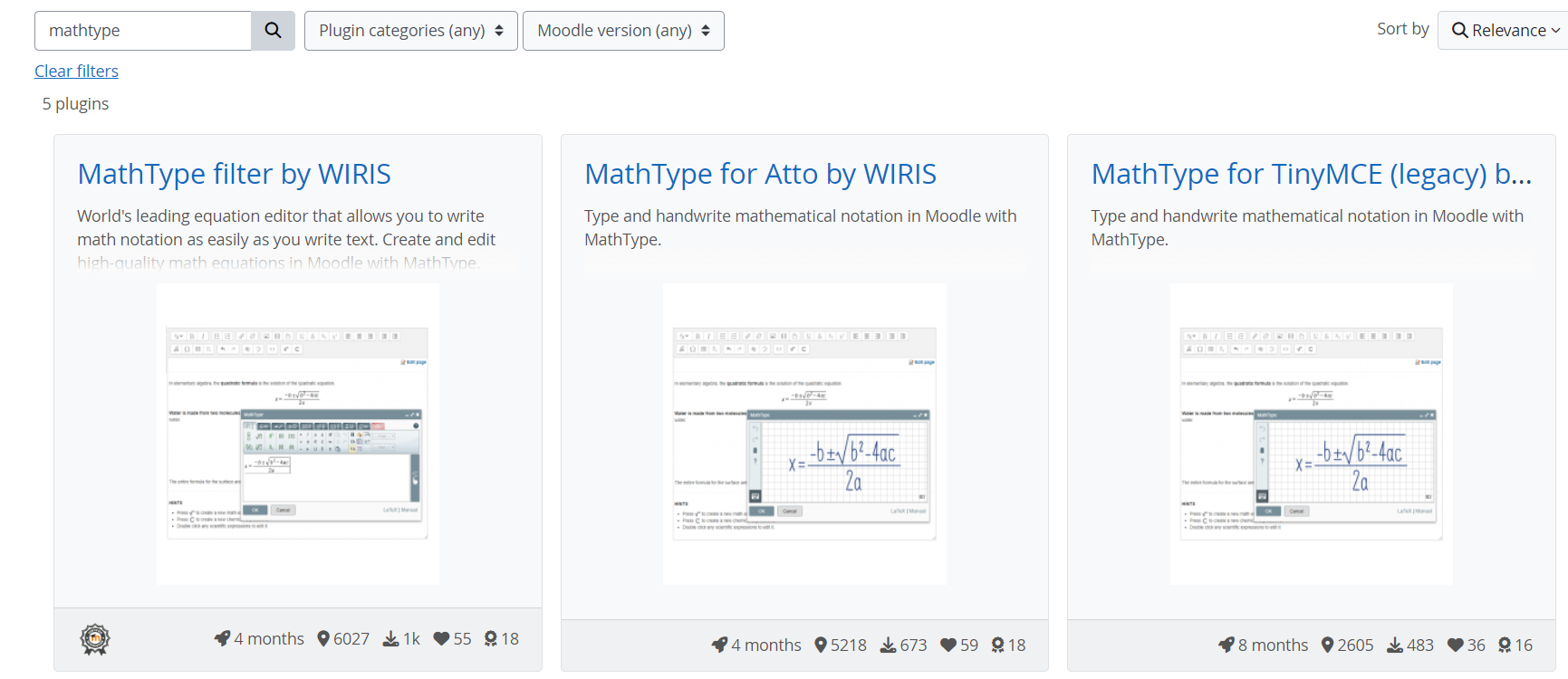
Task: Click rocket release icon on TinyMCE card
Action: pos(1227,645)
